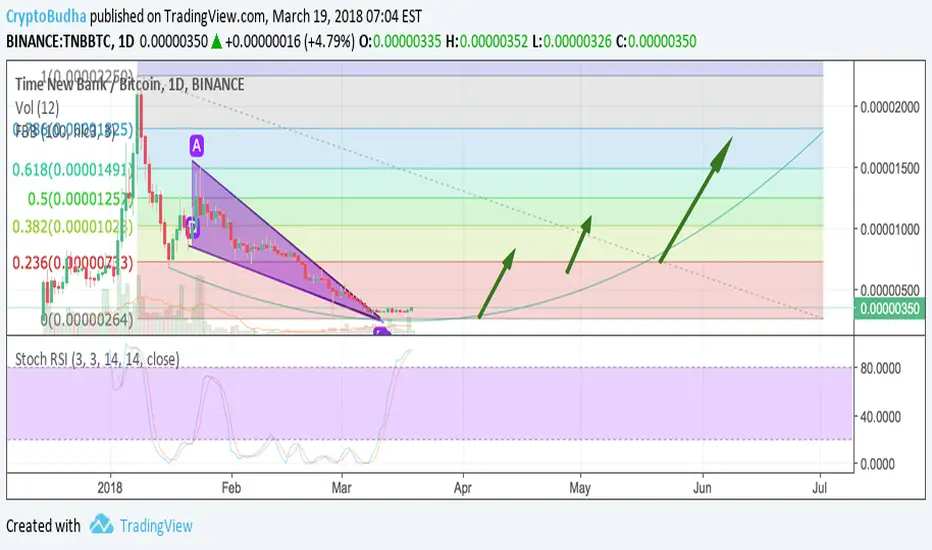Viewport: 932px width, 550px height.
Task: Click the Feb label on the time axis
Action: [231, 488]
